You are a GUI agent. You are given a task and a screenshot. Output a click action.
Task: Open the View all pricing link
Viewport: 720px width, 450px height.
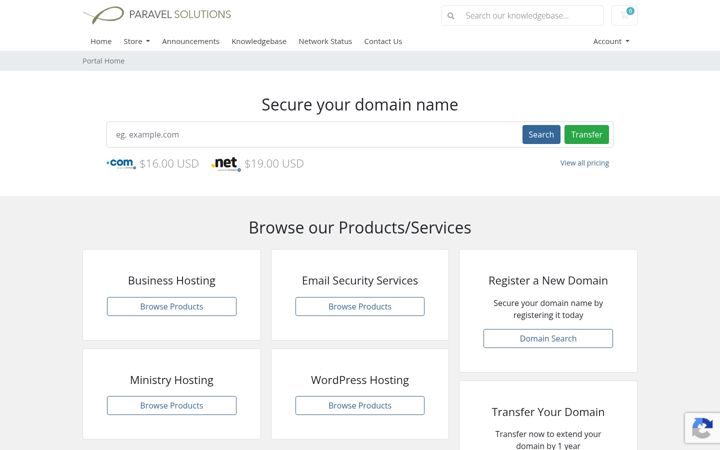pyautogui.click(x=585, y=163)
